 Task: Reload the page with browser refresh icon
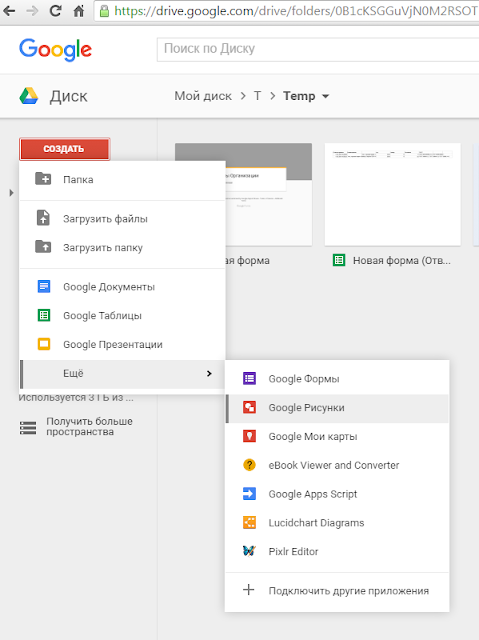(x=55, y=11)
